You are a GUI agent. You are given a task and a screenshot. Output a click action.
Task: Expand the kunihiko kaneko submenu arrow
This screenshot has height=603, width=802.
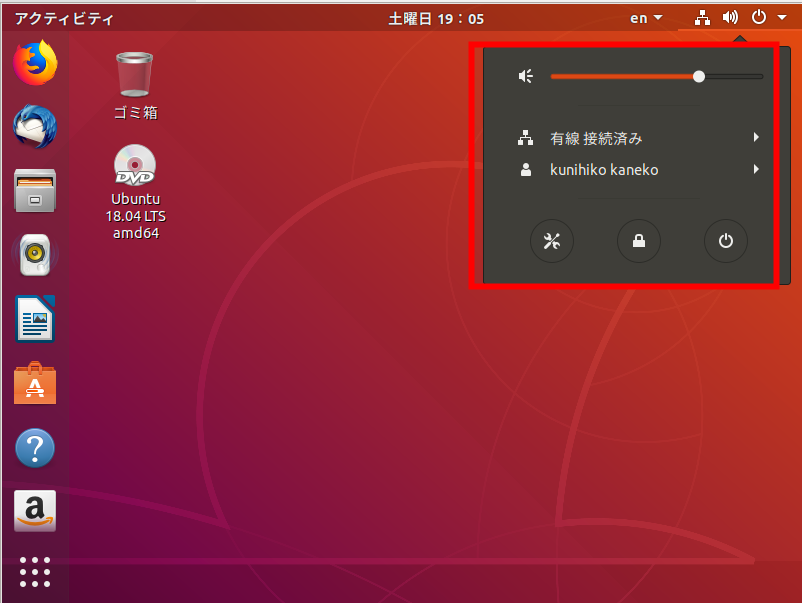tap(756, 169)
